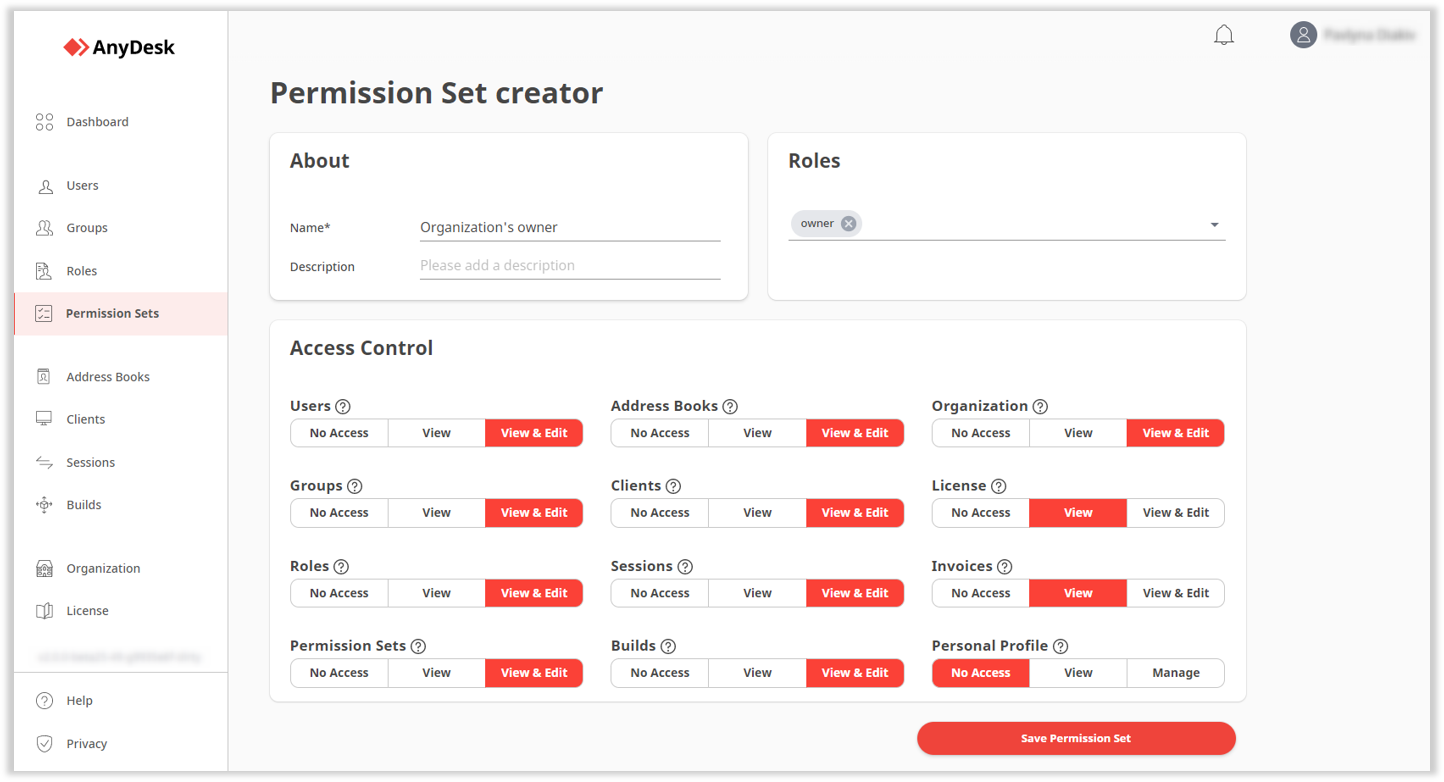This screenshot has height=782, width=1444.
Task: Open Address Books from the sidebar
Action: pos(108,376)
